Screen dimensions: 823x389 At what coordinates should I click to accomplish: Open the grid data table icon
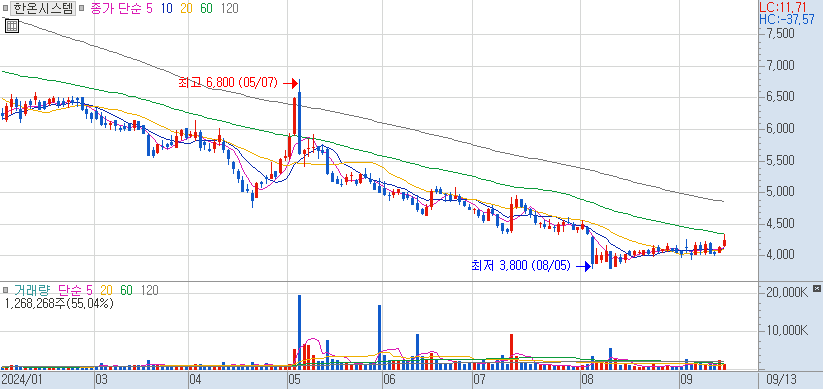click(12, 26)
